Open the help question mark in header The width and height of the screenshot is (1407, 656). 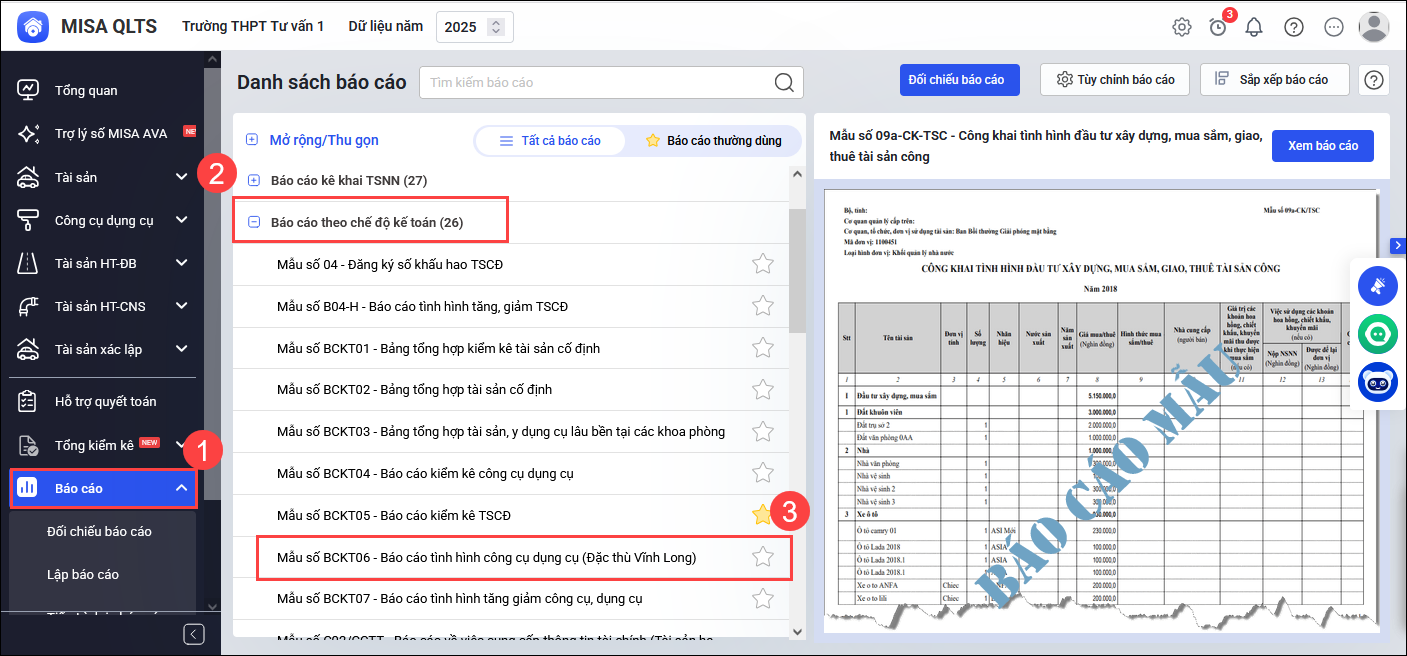tap(1294, 27)
